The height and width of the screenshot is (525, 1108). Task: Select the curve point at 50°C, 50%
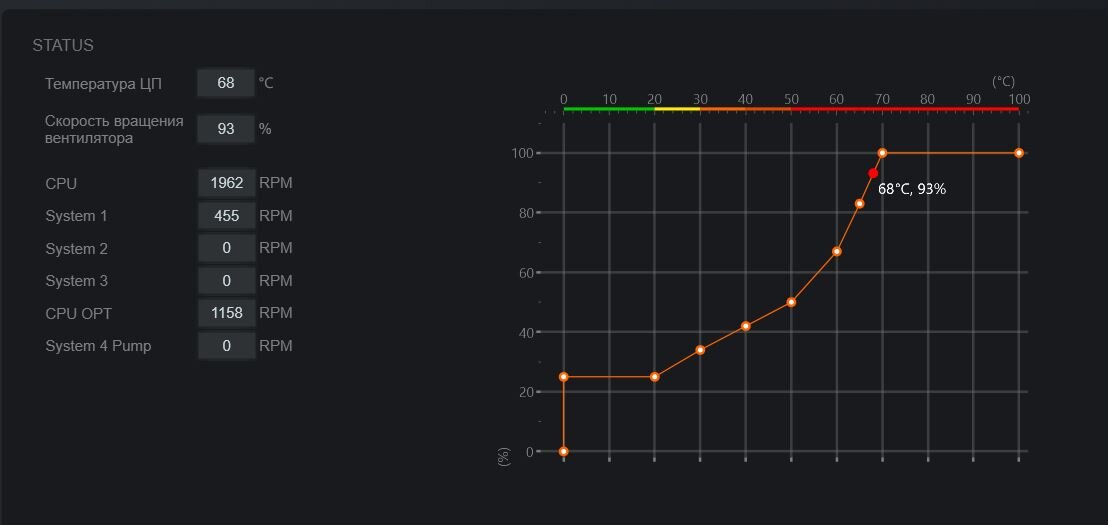point(791,302)
